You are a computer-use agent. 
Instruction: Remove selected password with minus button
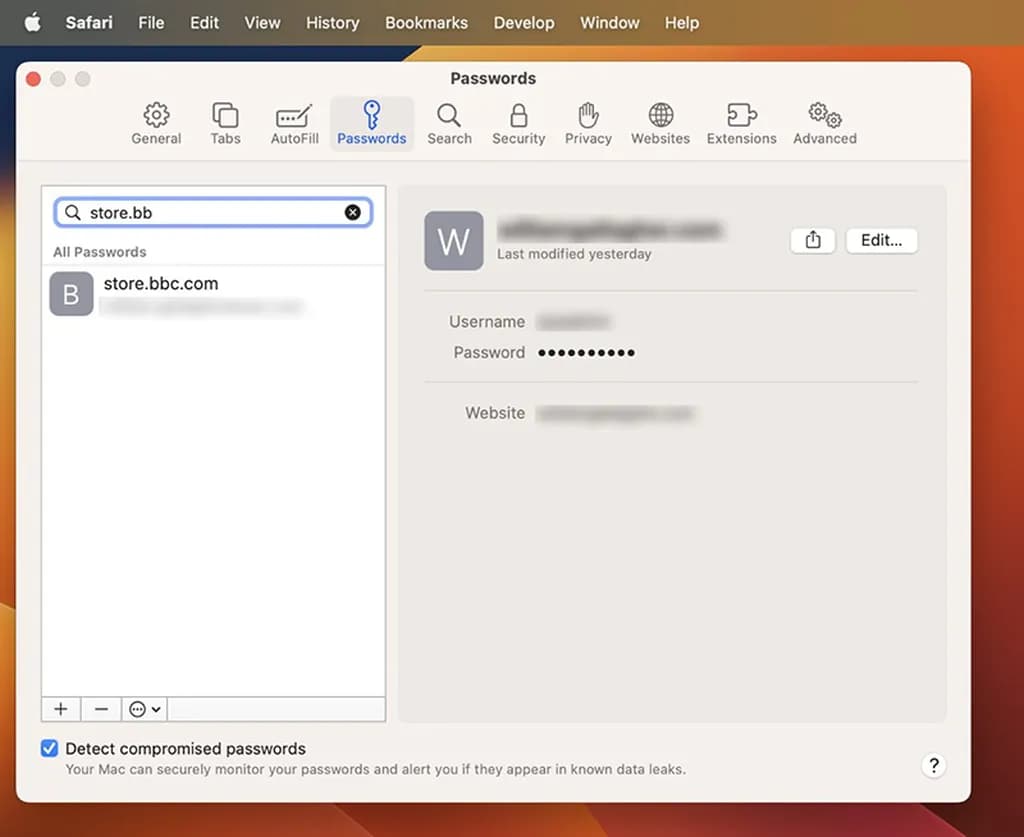(101, 709)
